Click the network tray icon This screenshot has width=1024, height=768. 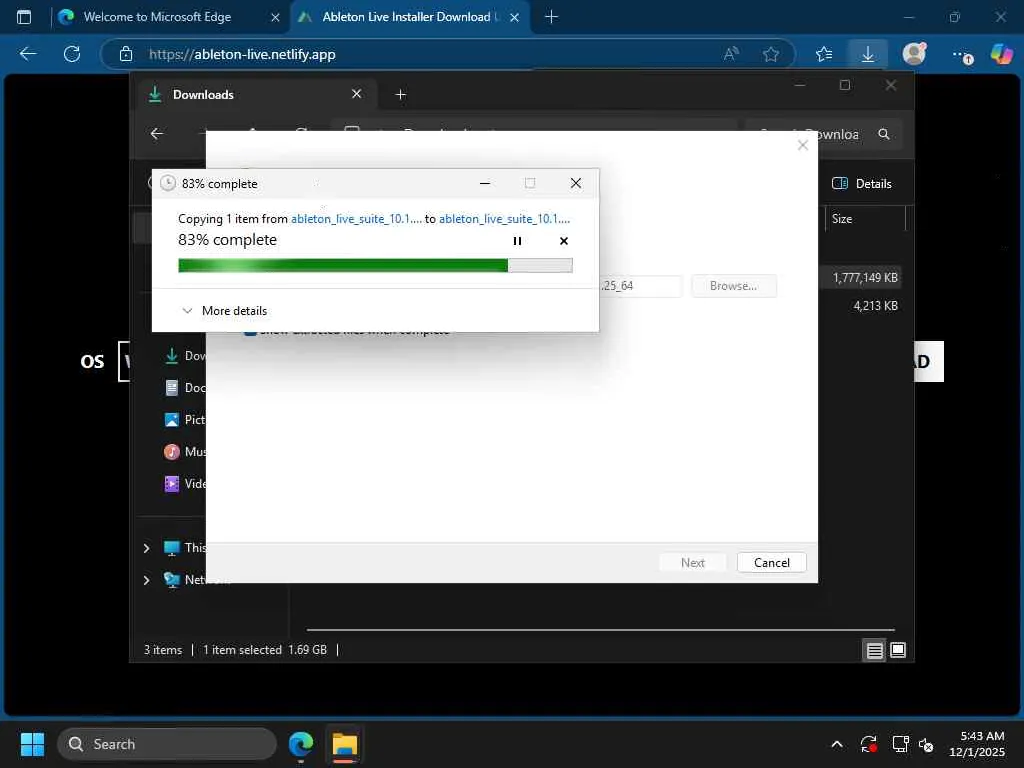point(900,744)
